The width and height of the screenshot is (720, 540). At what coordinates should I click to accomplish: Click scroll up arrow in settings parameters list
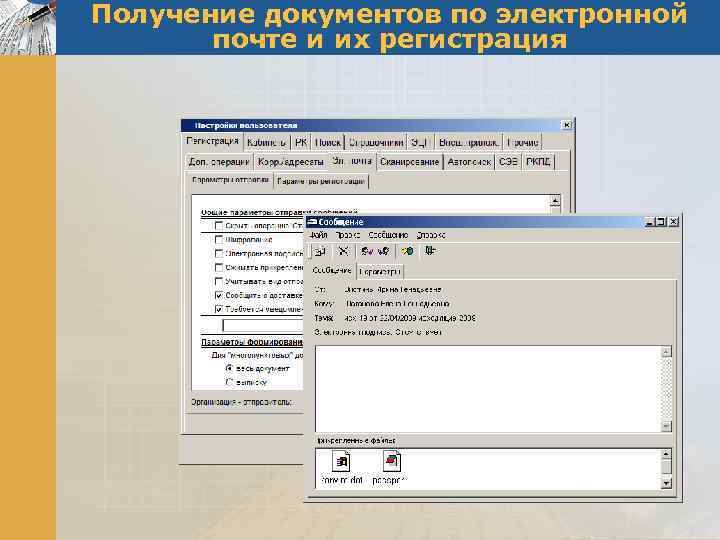tap(555, 201)
